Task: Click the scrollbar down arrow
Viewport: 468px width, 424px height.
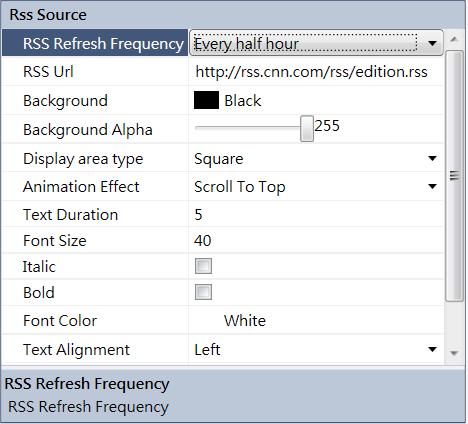Action: (454, 353)
